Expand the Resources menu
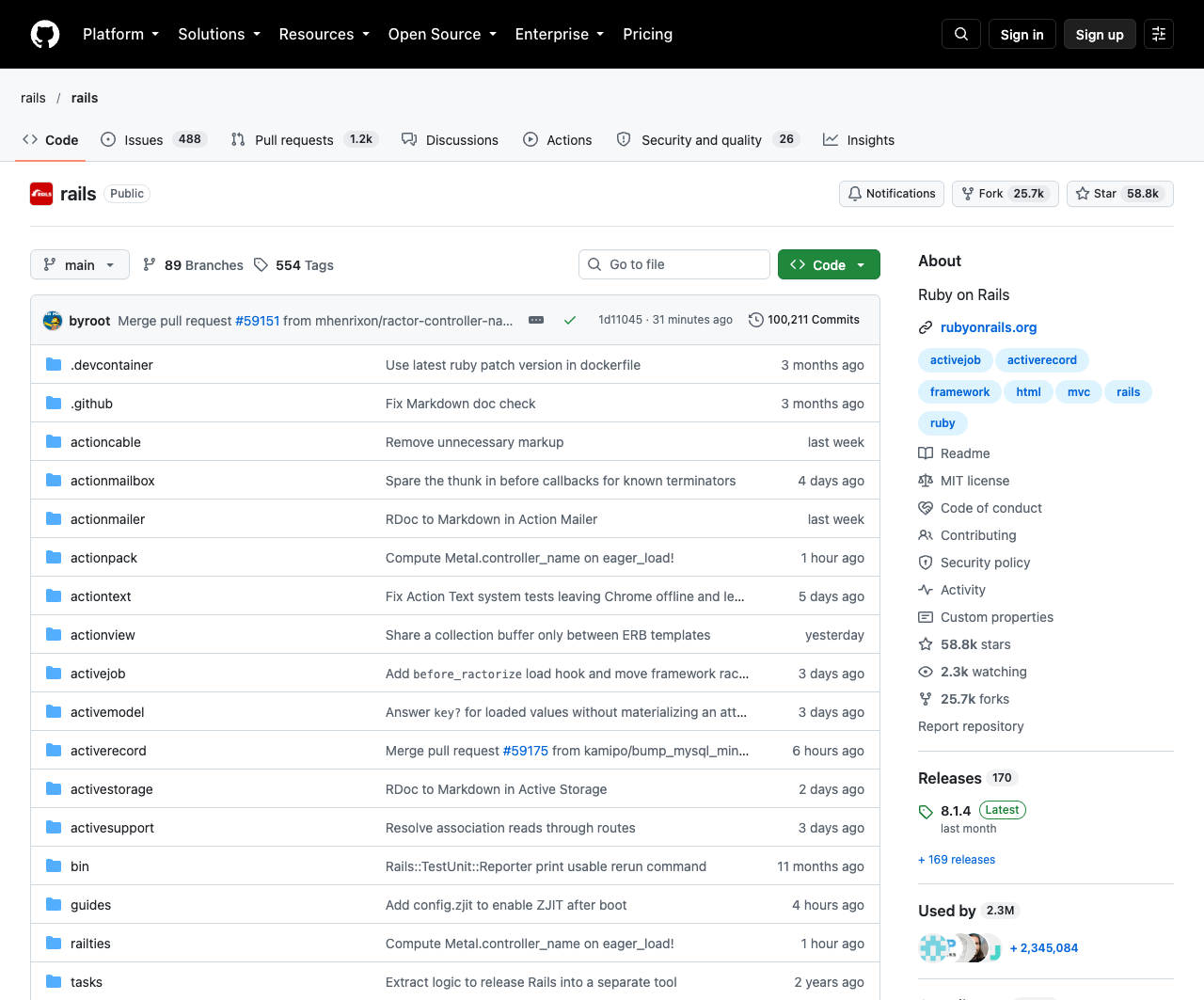 coord(325,35)
